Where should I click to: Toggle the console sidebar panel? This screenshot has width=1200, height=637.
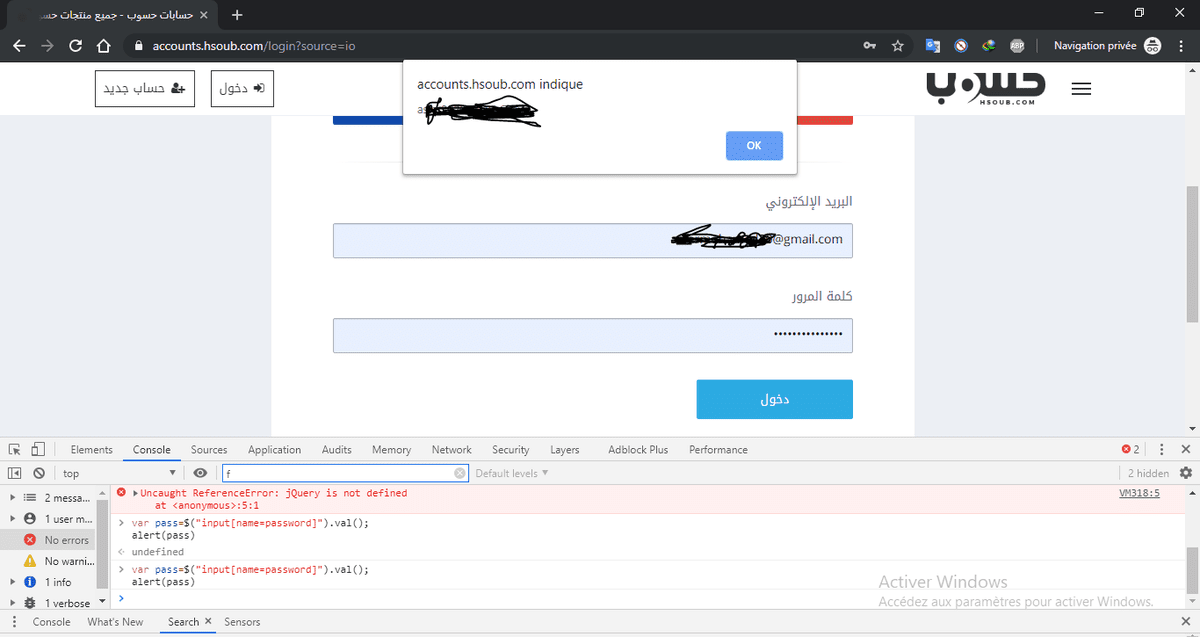[15, 473]
